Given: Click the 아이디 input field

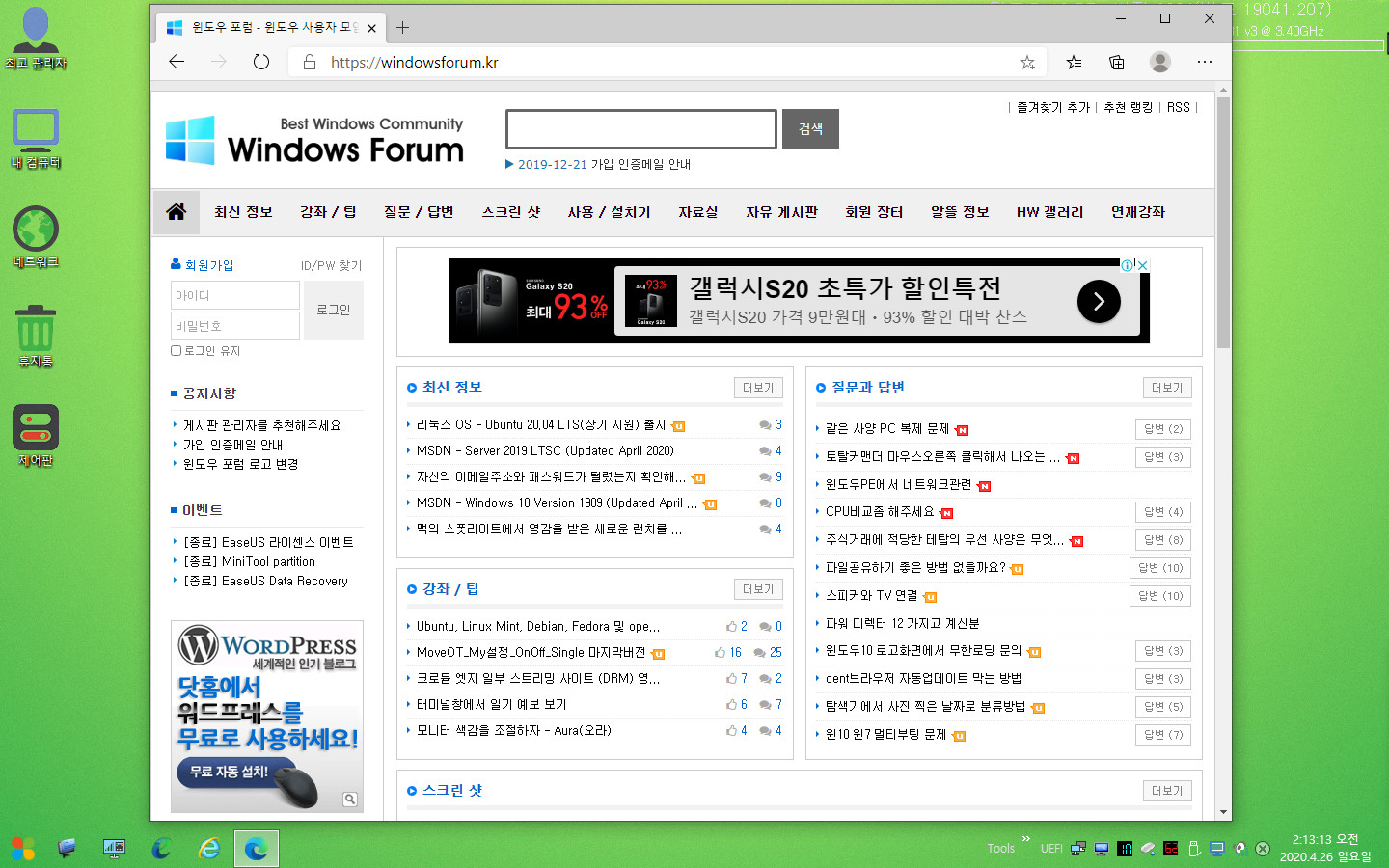Looking at the screenshot, I should coord(235,295).
